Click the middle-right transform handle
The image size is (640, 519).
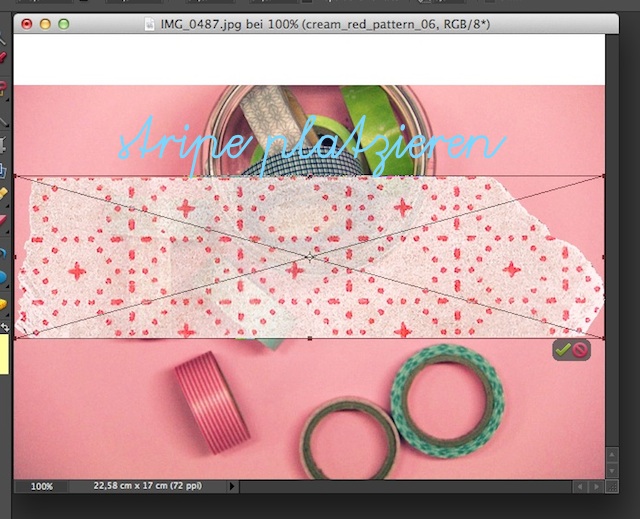point(605,258)
